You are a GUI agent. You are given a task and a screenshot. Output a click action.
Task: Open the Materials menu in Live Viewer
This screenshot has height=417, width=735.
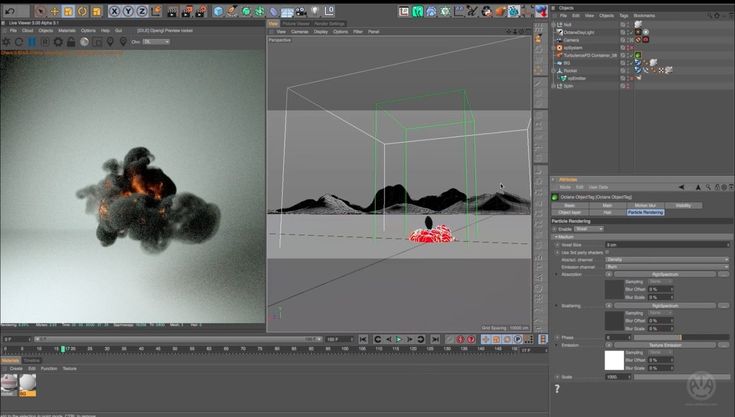pyautogui.click(x=66, y=30)
